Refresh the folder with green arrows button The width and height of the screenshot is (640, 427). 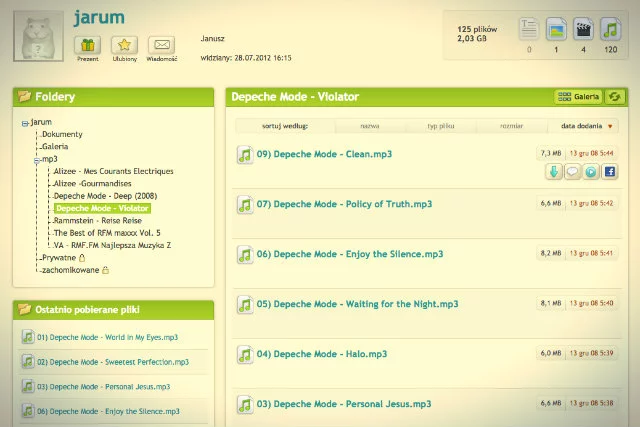pos(615,97)
